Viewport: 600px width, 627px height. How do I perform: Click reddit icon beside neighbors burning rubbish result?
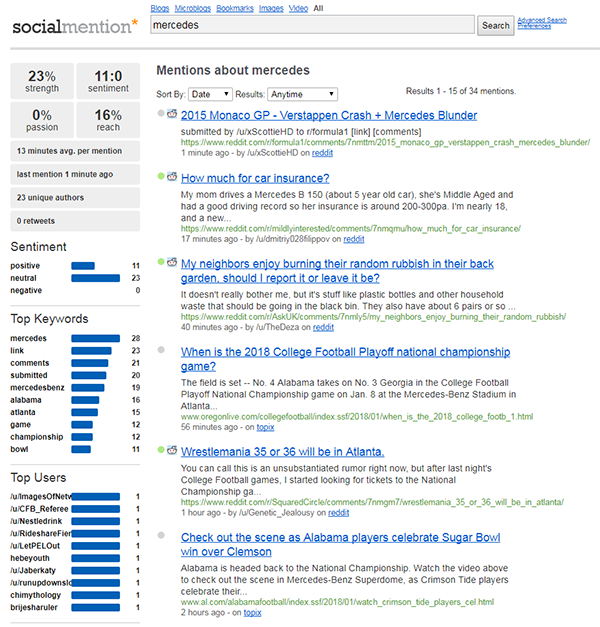click(x=172, y=262)
